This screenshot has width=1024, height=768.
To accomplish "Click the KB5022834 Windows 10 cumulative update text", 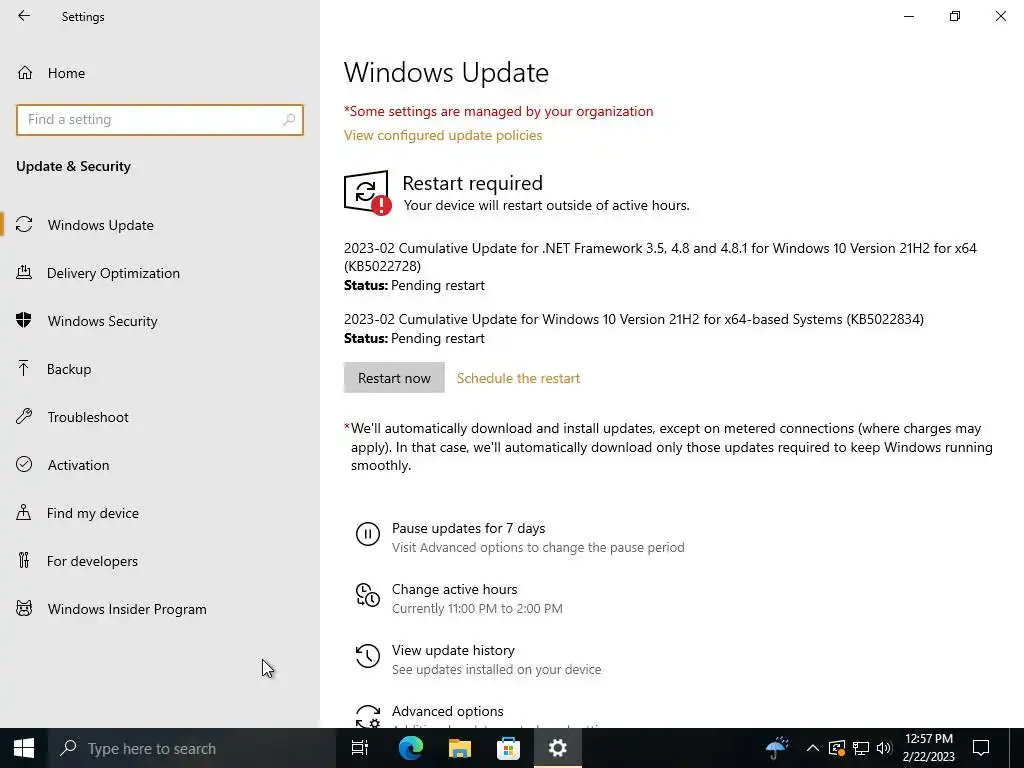I will click(633, 319).
